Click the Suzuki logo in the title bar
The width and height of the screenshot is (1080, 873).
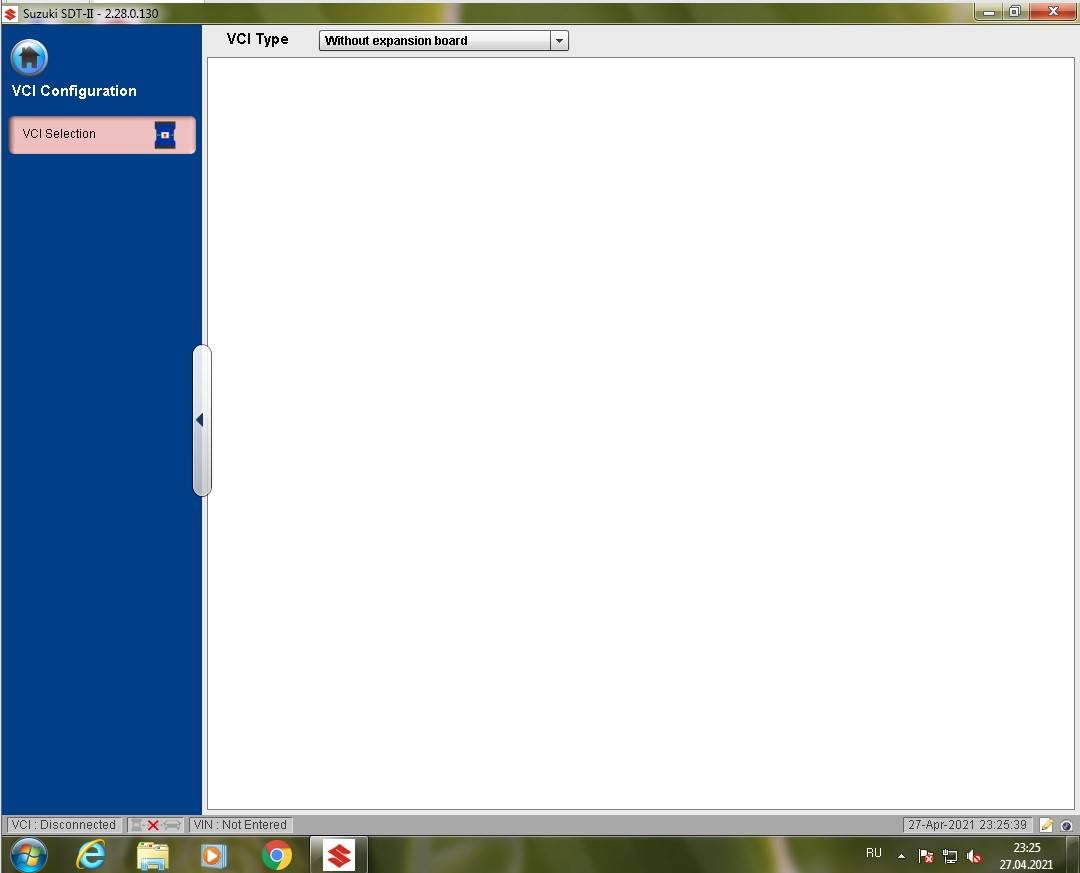10,14
